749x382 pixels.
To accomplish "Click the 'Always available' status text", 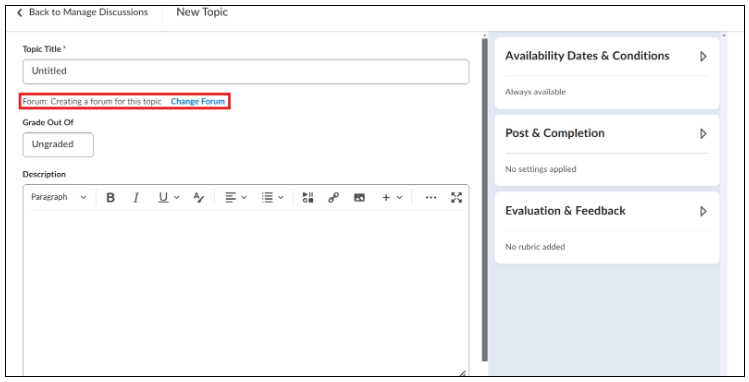I will click(x=535, y=92).
